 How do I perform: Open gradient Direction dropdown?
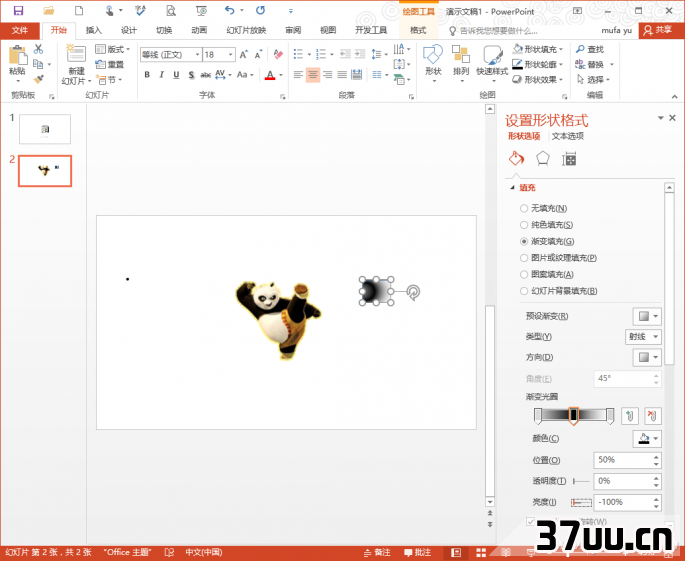pos(647,357)
